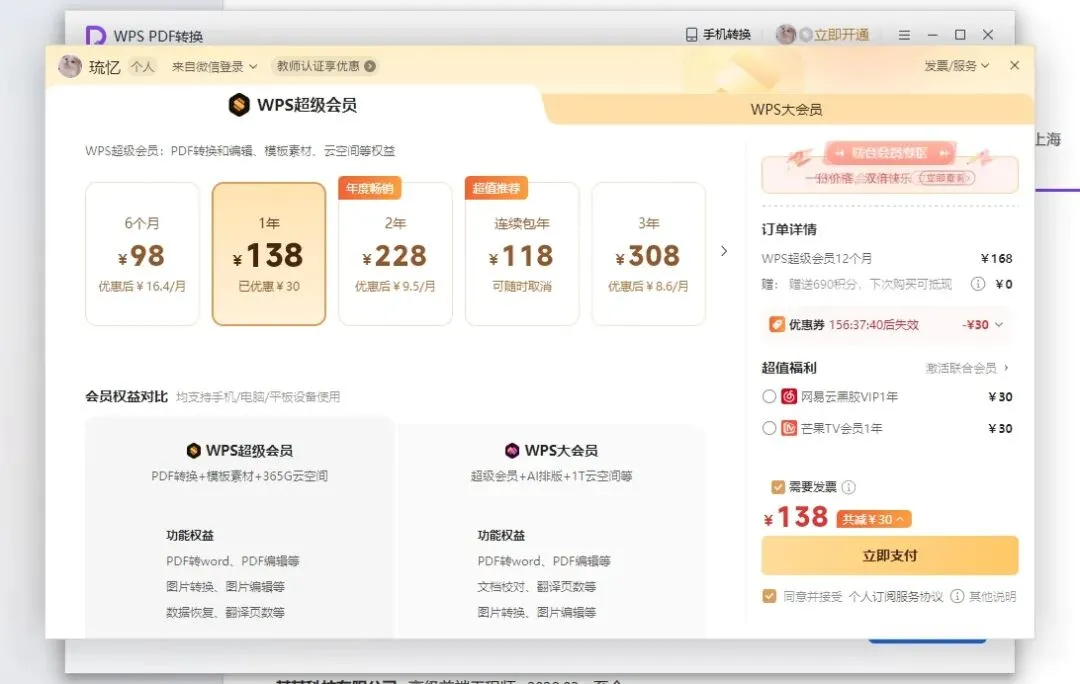Image resolution: width=1080 pixels, height=684 pixels.
Task: Switch to the WPS超级会员 tab
Action: coord(293,105)
